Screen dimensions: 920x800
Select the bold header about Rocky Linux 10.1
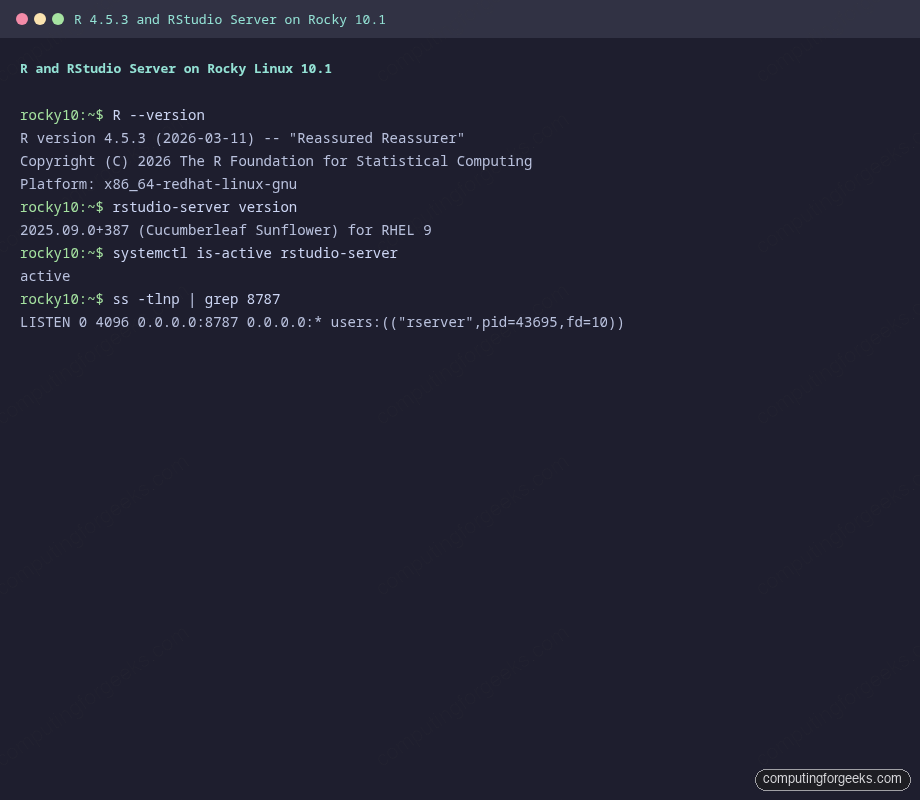coord(175,68)
